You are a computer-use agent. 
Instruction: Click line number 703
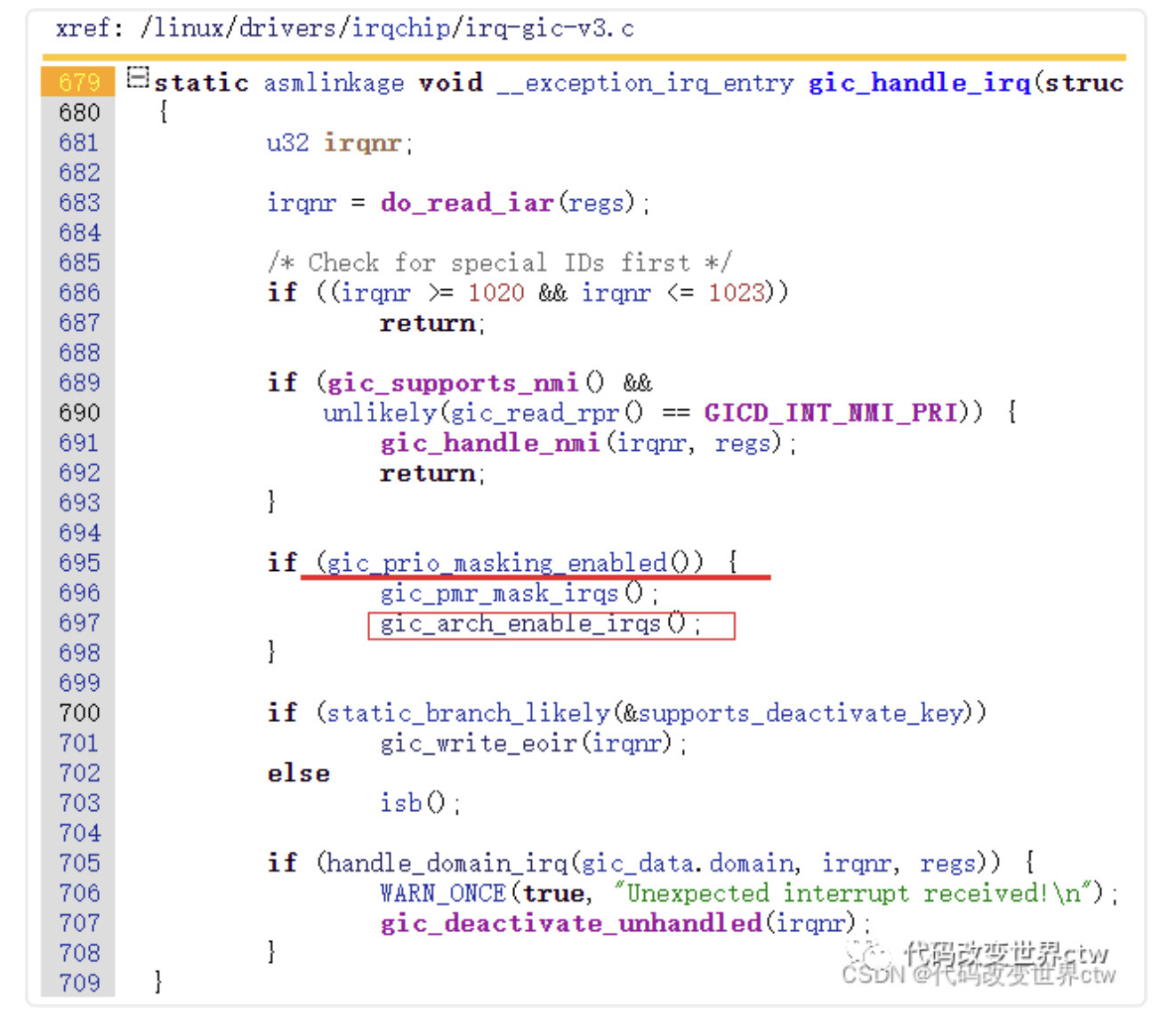(x=79, y=803)
